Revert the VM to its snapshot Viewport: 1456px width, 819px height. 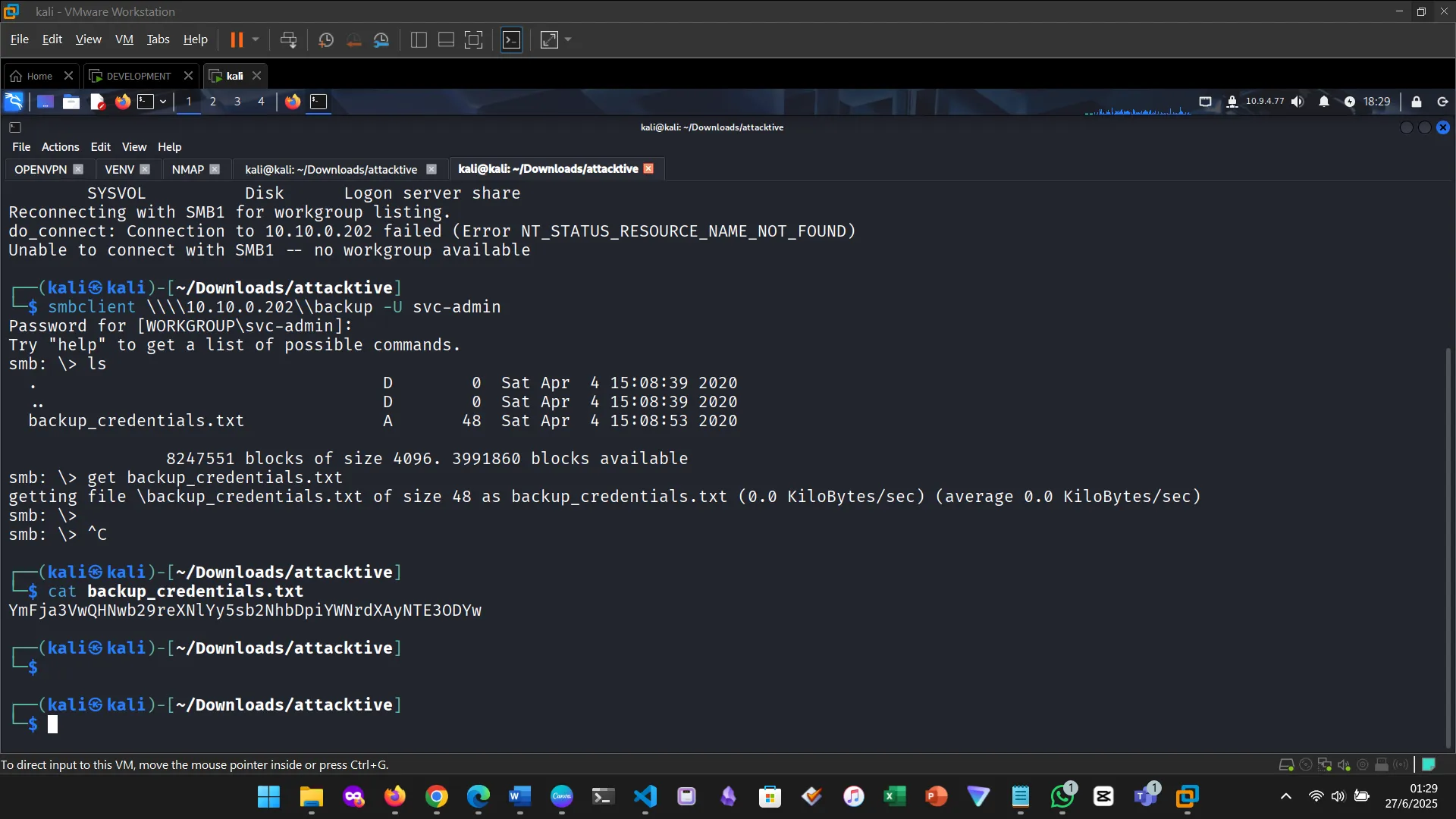point(353,39)
